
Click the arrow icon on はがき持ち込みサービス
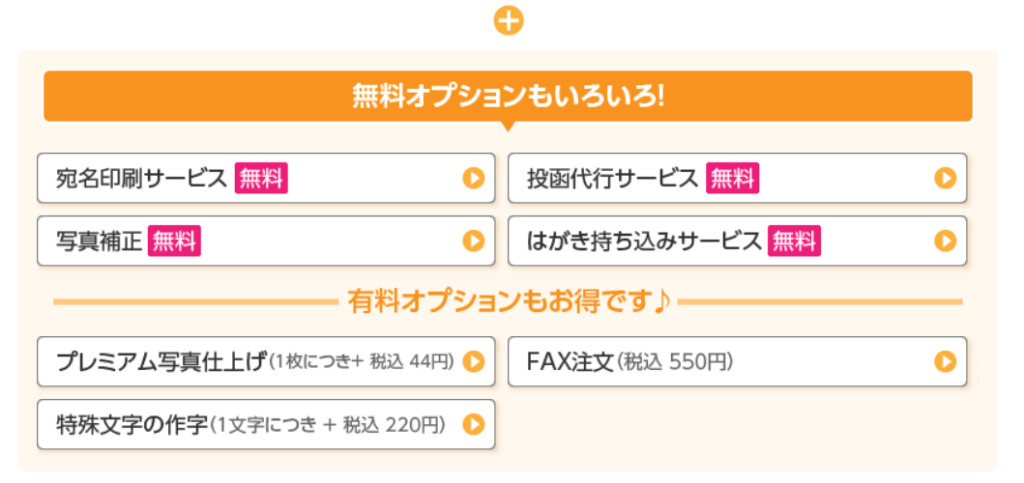[x=945, y=241]
